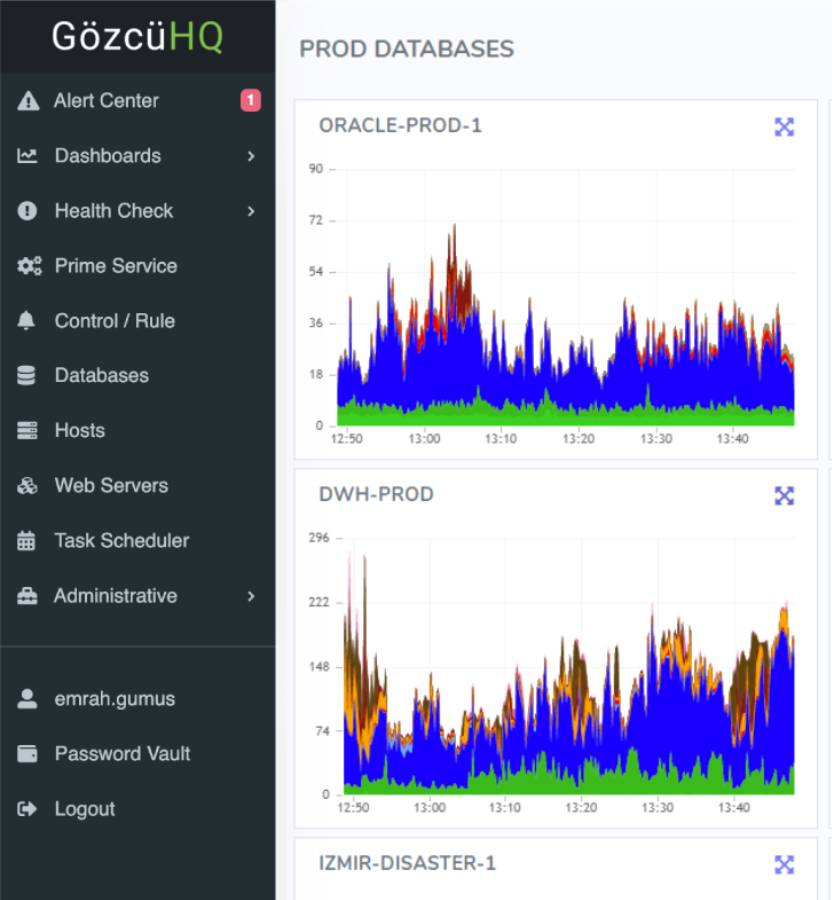Click the 12:50 tick on DWH-PROD chart
The width and height of the screenshot is (832, 900).
353,808
